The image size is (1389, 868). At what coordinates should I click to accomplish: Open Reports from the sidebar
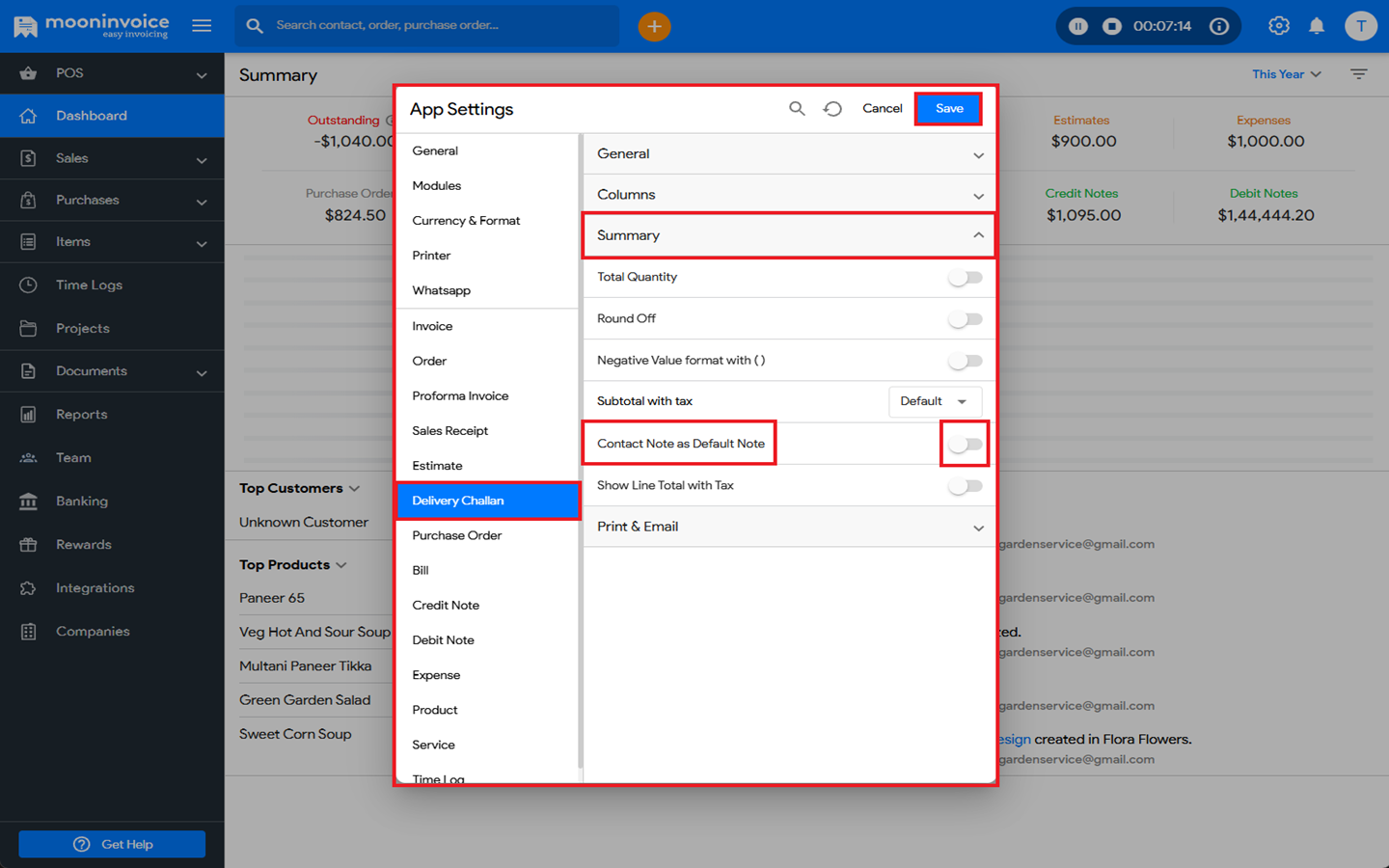81,415
